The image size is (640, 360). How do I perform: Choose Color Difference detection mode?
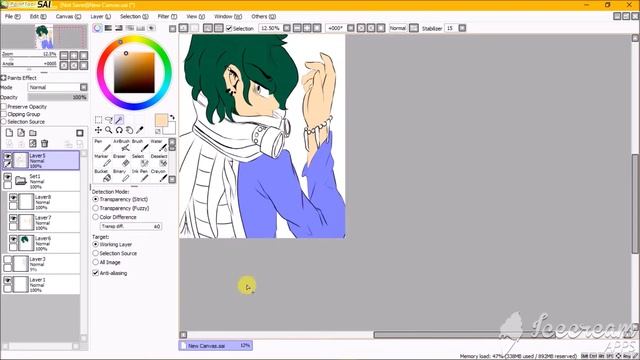tap(96, 217)
